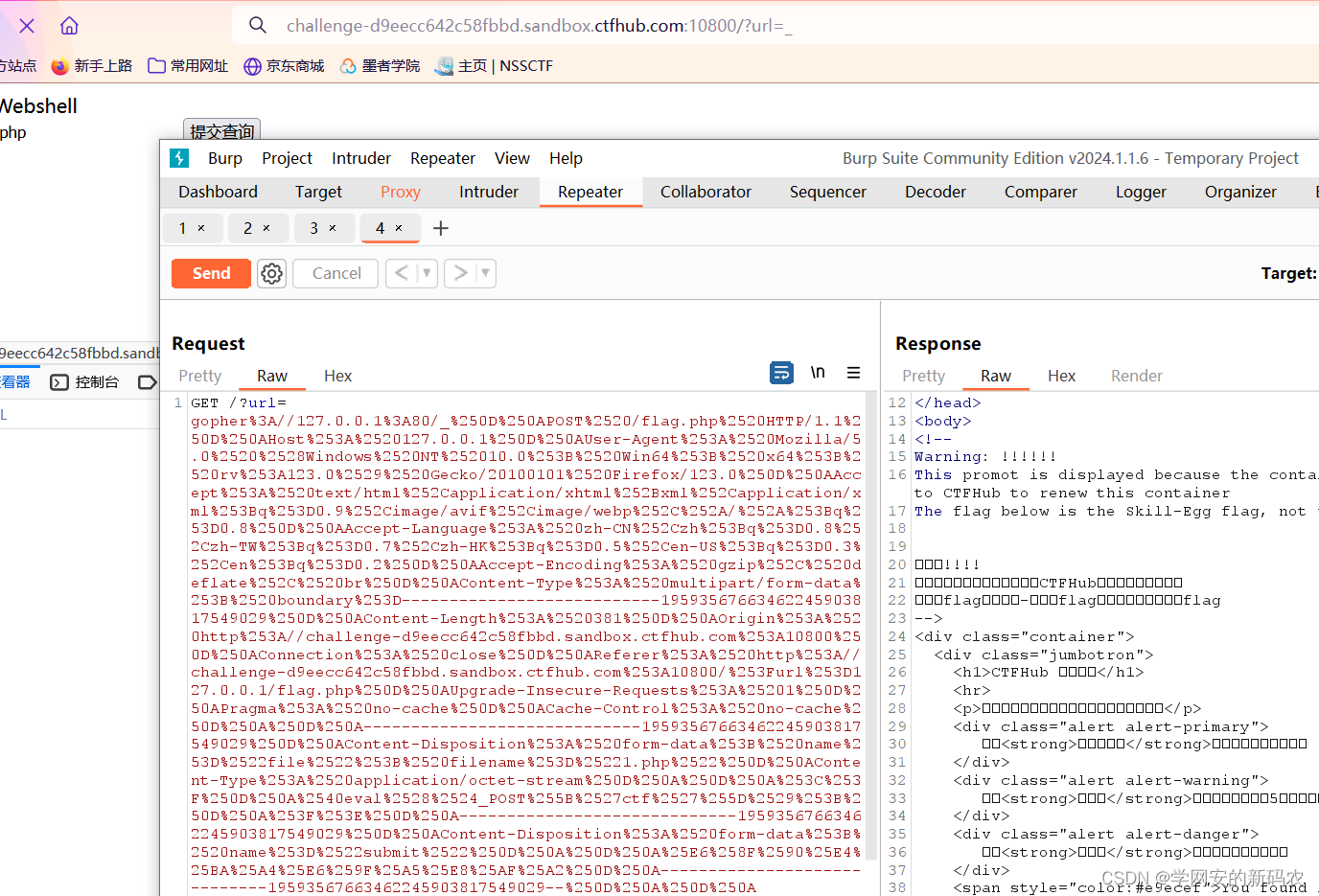Open browser devtools 控制台 console tab
The height and width of the screenshot is (896, 1319).
(84, 382)
